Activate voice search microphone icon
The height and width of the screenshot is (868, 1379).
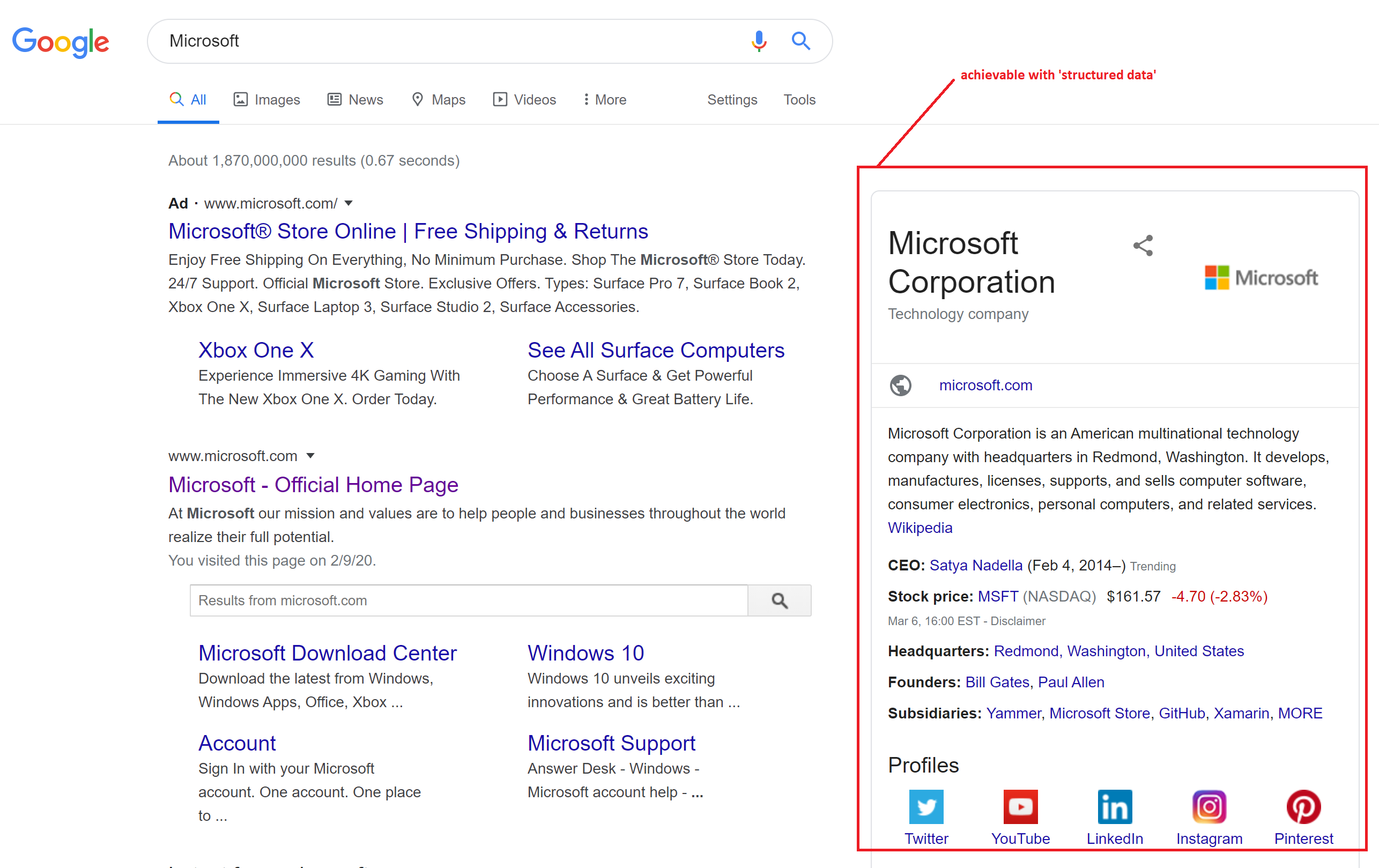pyautogui.click(x=759, y=41)
